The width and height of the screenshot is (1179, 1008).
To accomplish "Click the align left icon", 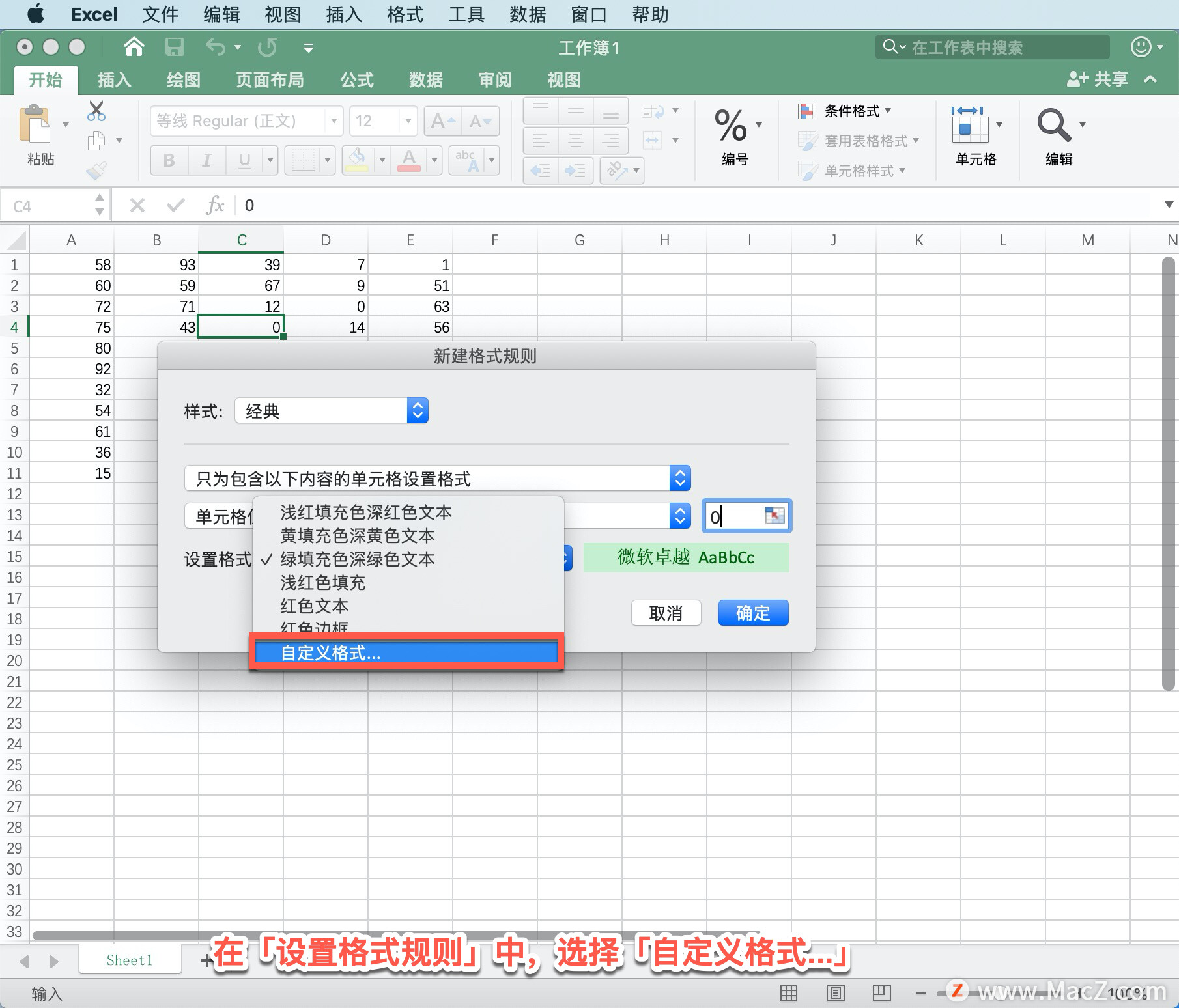I will [x=541, y=140].
